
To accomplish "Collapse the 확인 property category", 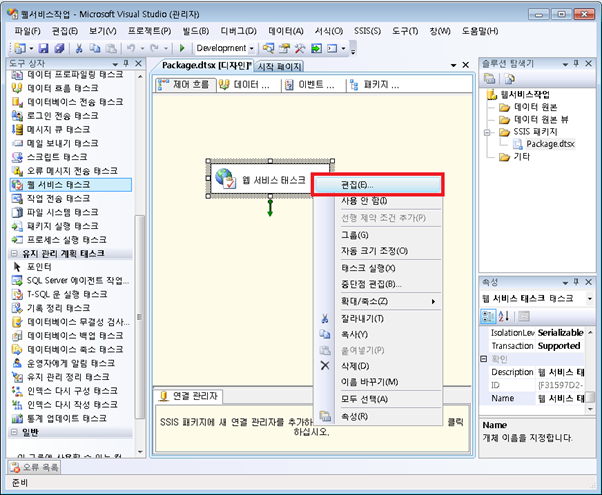I will [x=484, y=359].
